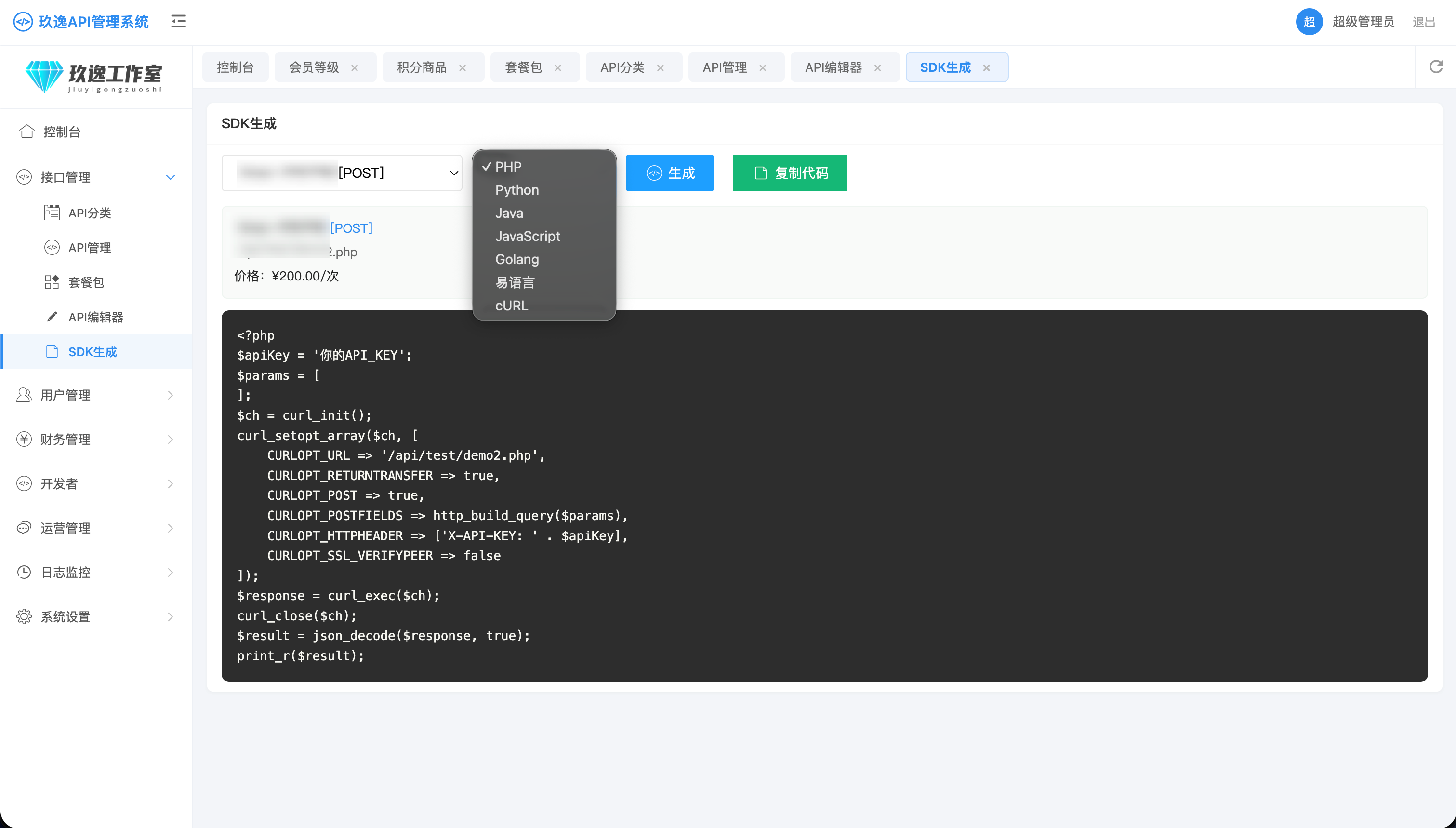Expand the 开发者 menu chevron

[x=170, y=484]
